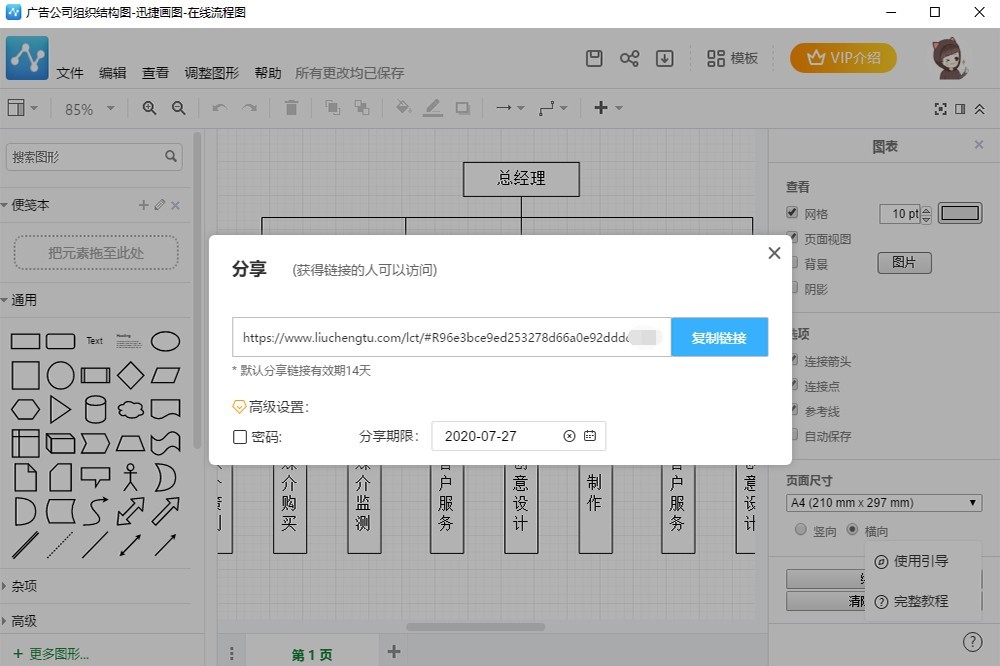Screen dimensions: 1000x666
Task: Click the 搜索图形 search input field
Action: 85,157
